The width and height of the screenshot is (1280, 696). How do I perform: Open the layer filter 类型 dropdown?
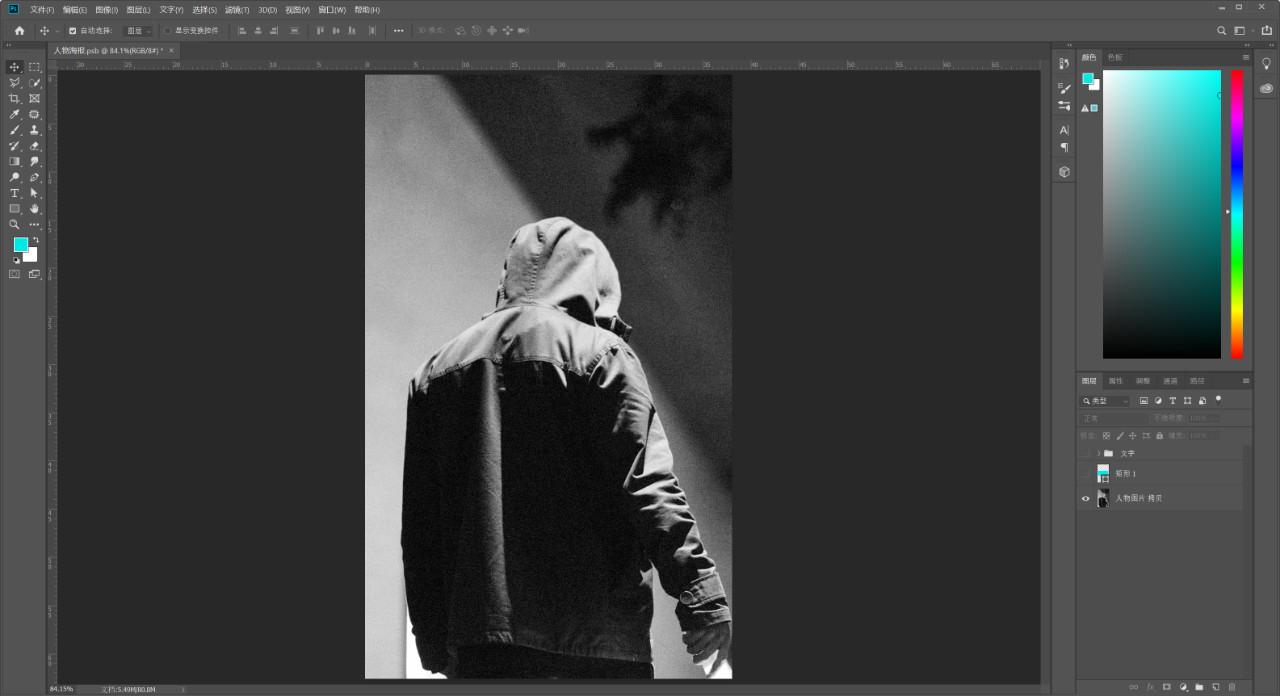pyautogui.click(x=1105, y=401)
